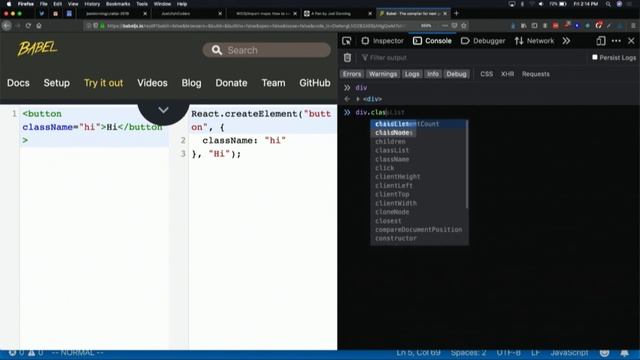Image resolution: width=640 pixels, height=360 pixels.
Task: Toggle the Errors filter
Action: coord(352,74)
